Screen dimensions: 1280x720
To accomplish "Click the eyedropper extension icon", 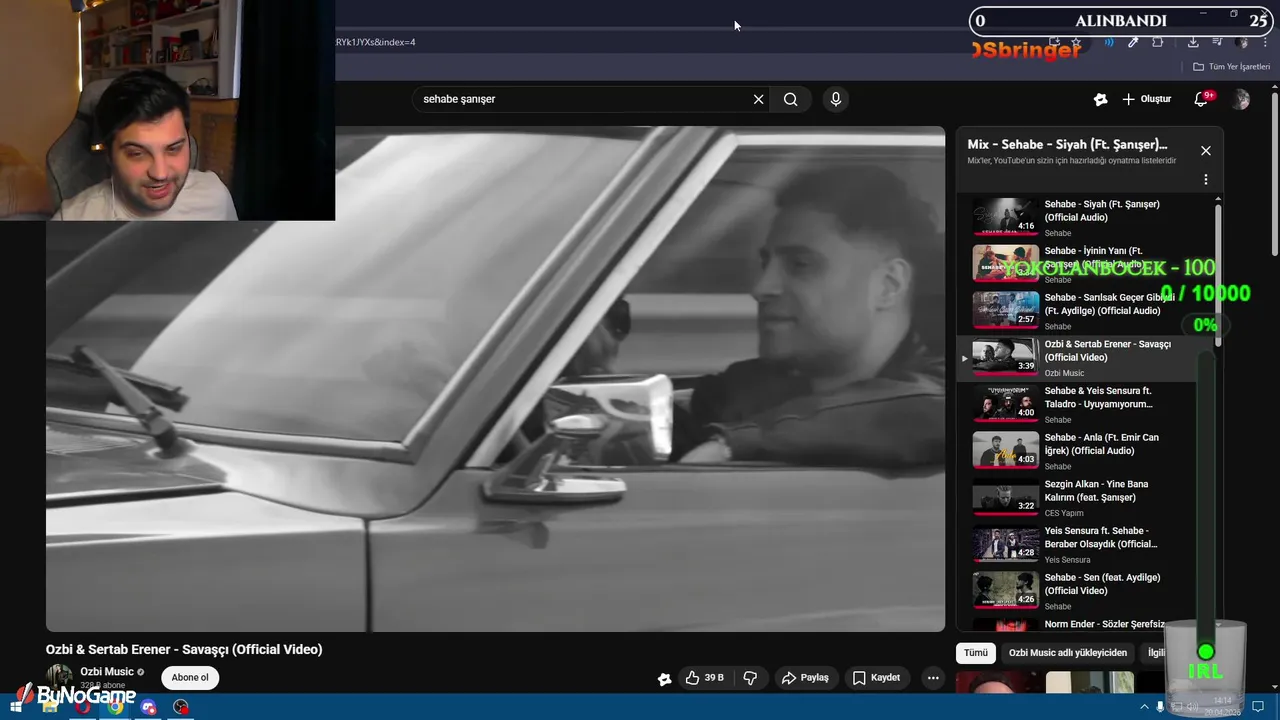I will pos(1133,43).
